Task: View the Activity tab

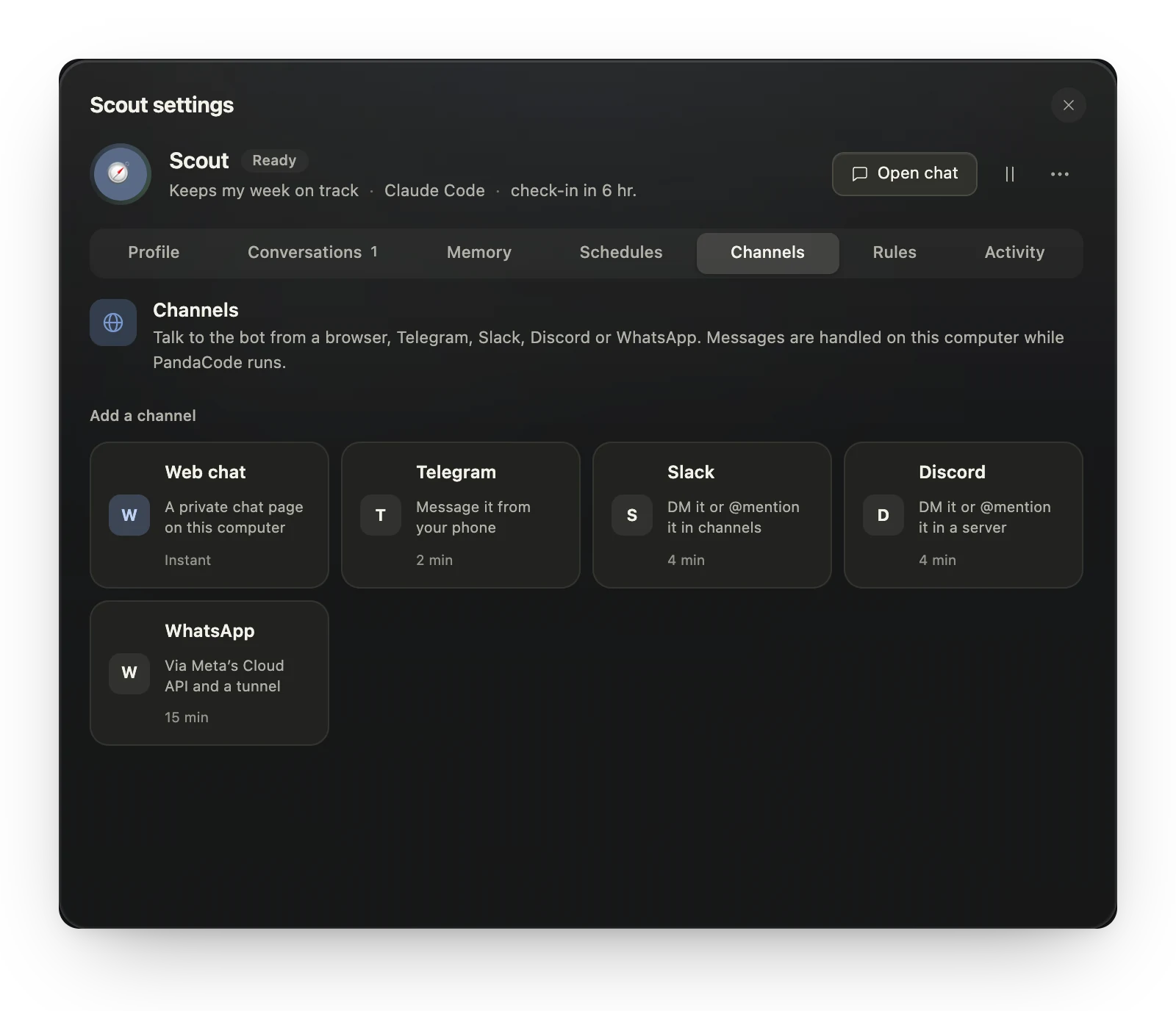Action: [x=1014, y=253]
